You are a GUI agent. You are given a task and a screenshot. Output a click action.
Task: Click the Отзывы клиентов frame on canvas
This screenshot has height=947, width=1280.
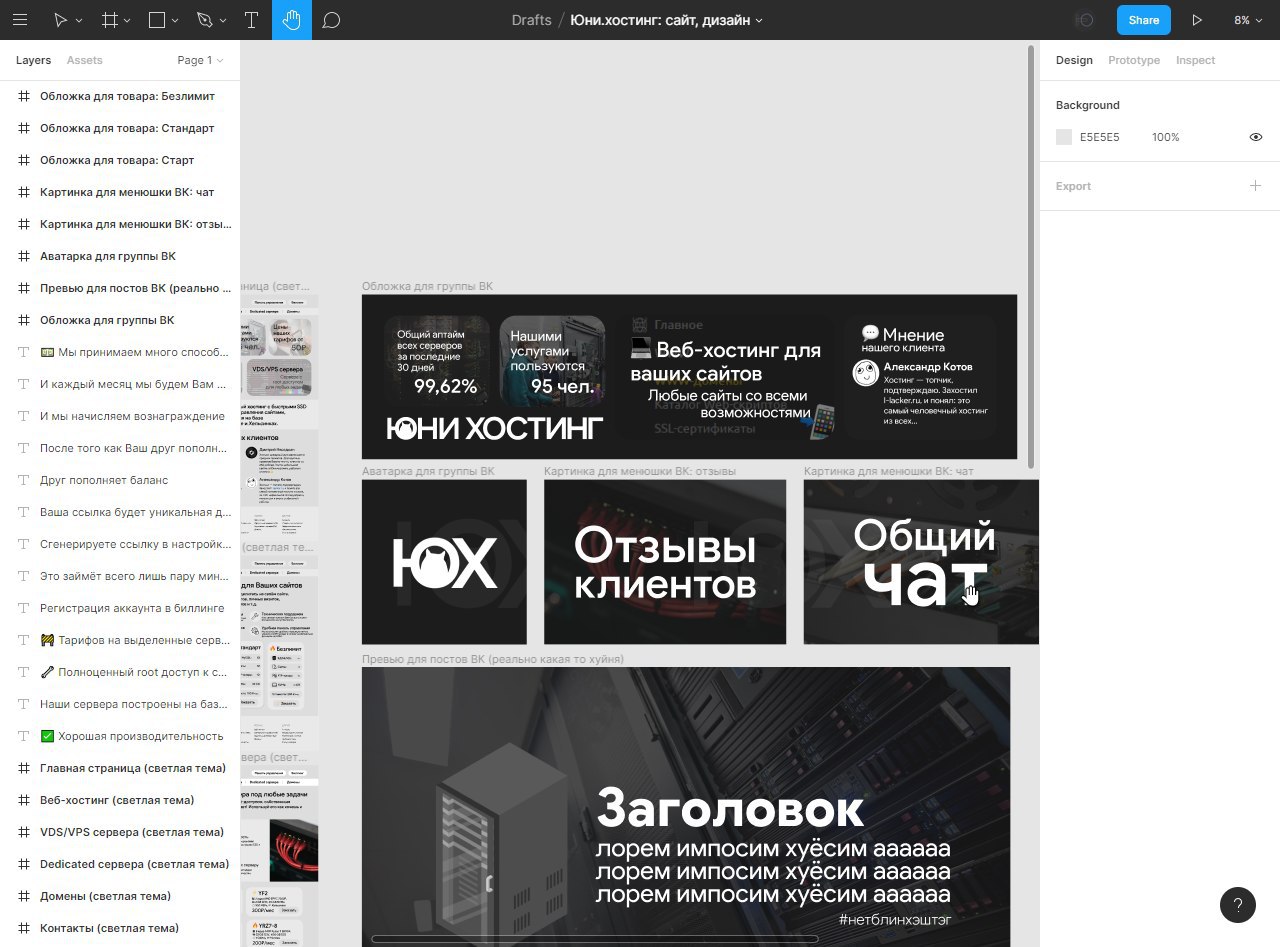click(x=665, y=562)
